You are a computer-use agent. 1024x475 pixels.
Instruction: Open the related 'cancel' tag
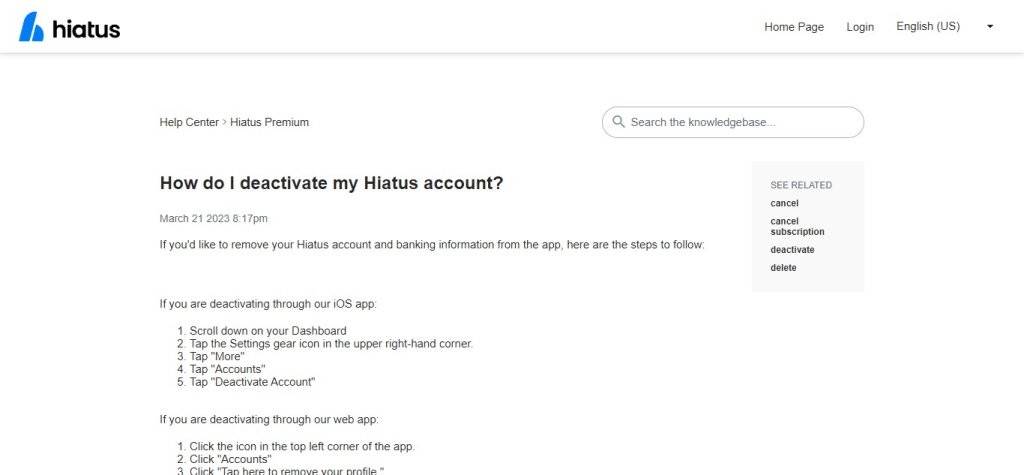pyautogui.click(x=784, y=203)
